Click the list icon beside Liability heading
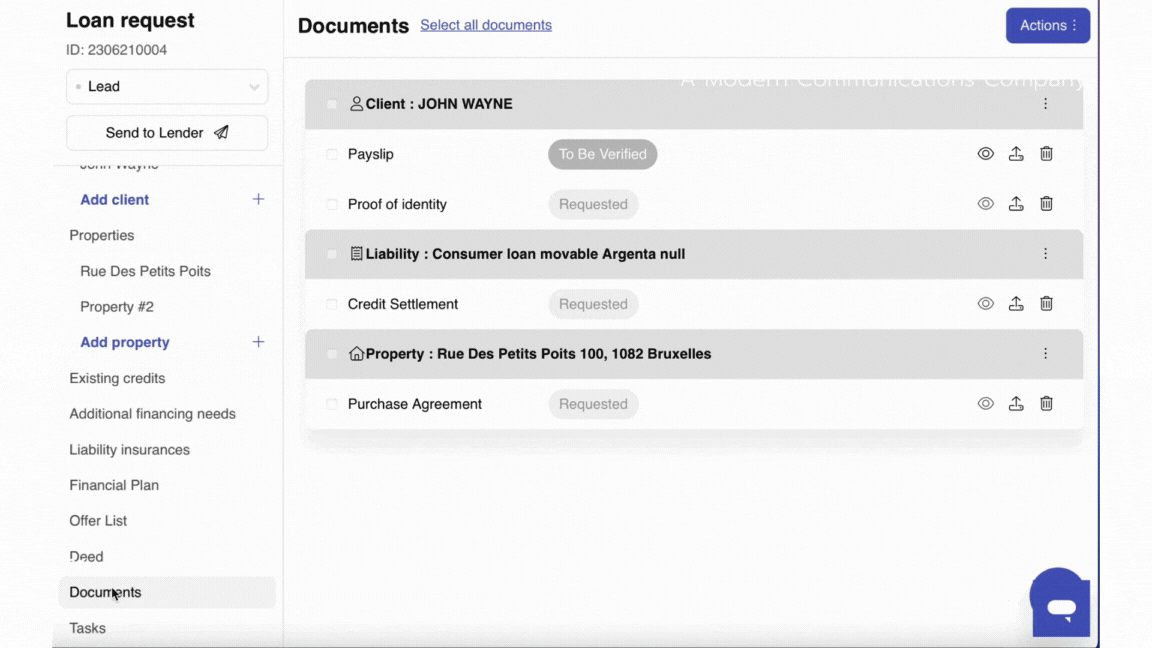 point(356,253)
